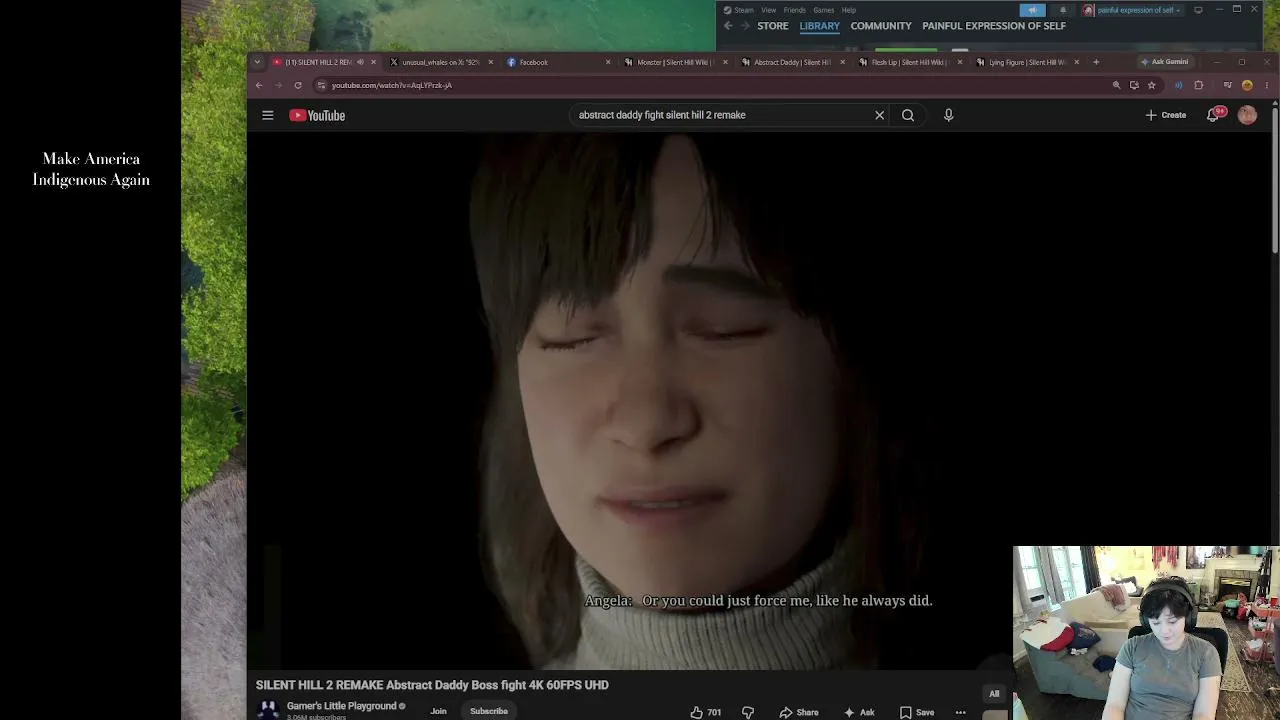Go back in the Steam window
1280x720 pixels.
(x=728, y=26)
